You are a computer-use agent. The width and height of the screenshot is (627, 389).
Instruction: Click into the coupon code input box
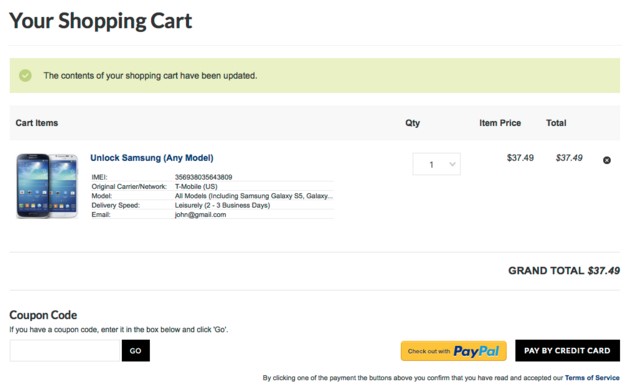click(65, 351)
